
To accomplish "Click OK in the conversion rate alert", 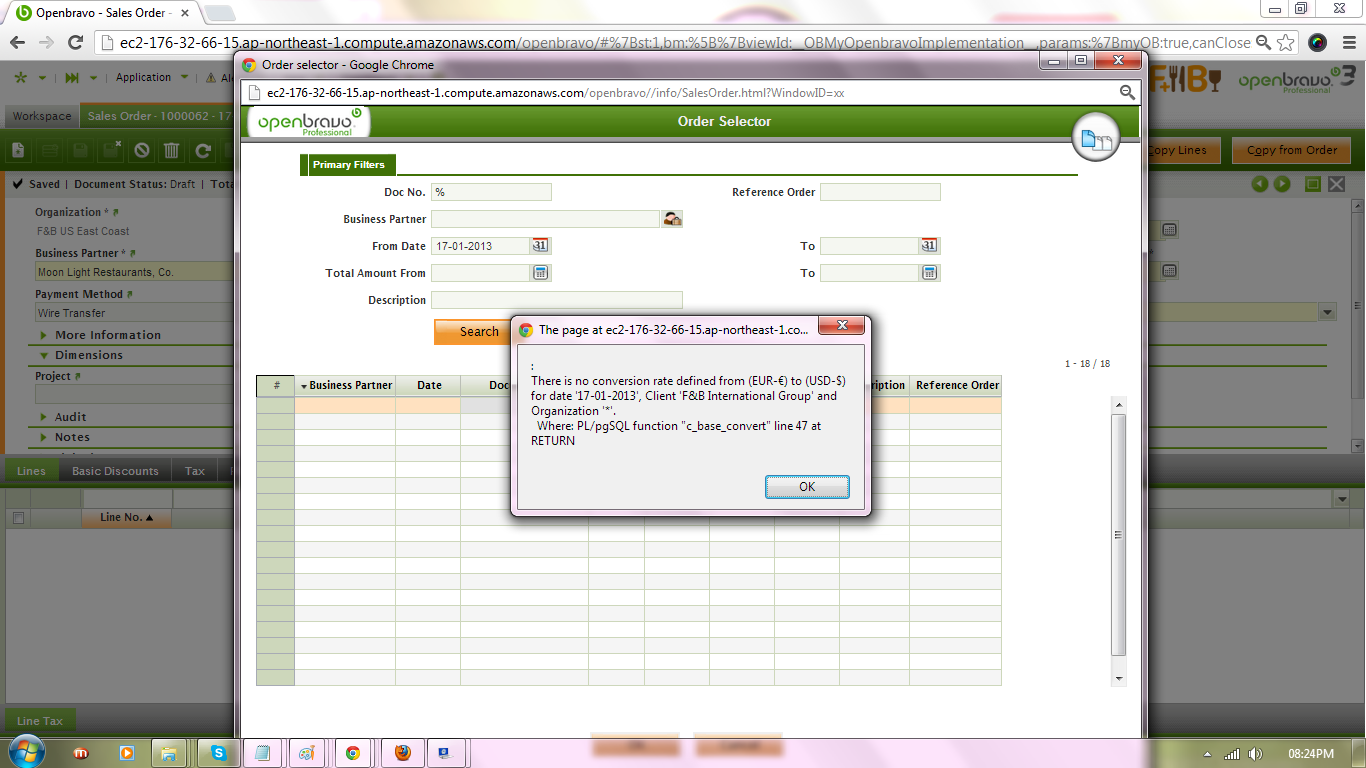I will [x=807, y=487].
